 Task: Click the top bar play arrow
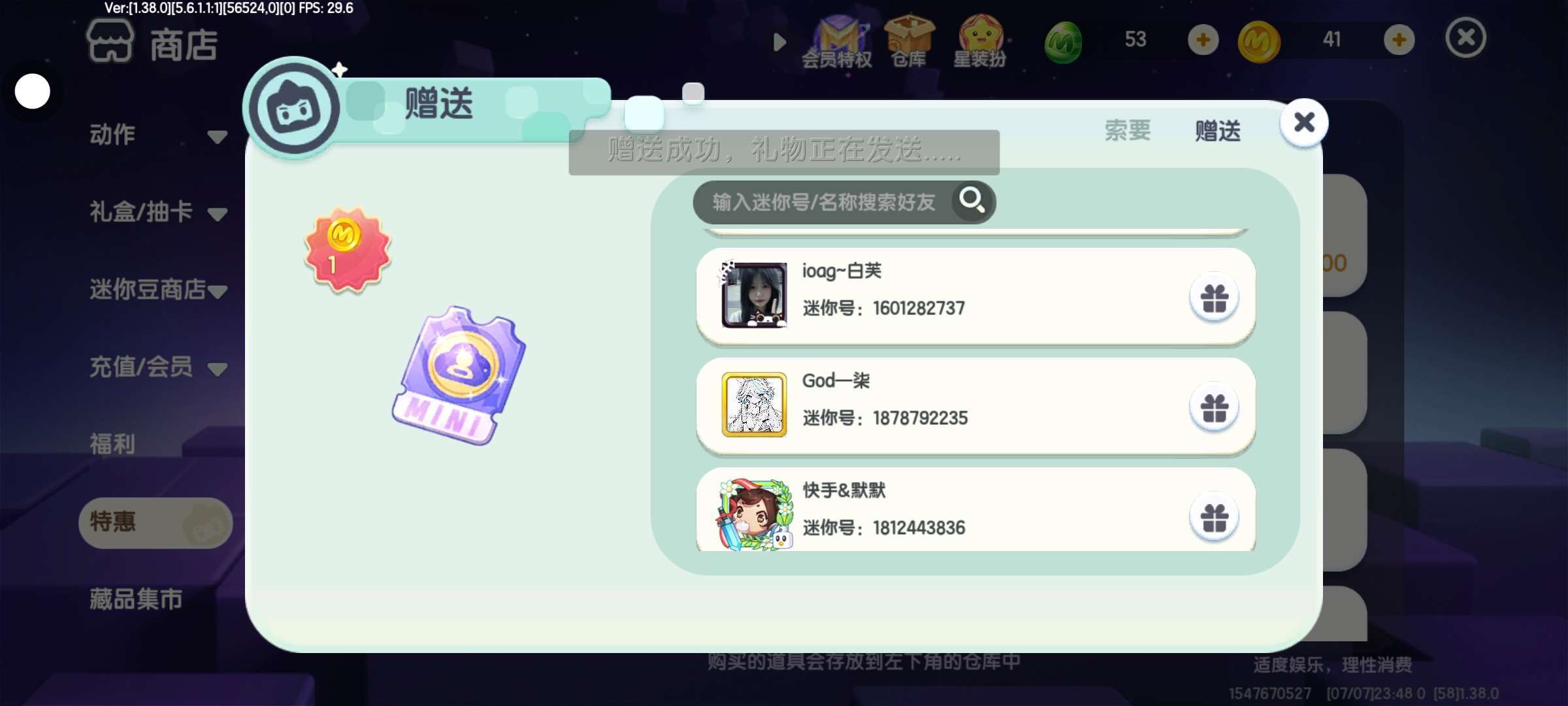pyautogui.click(x=779, y=42)
